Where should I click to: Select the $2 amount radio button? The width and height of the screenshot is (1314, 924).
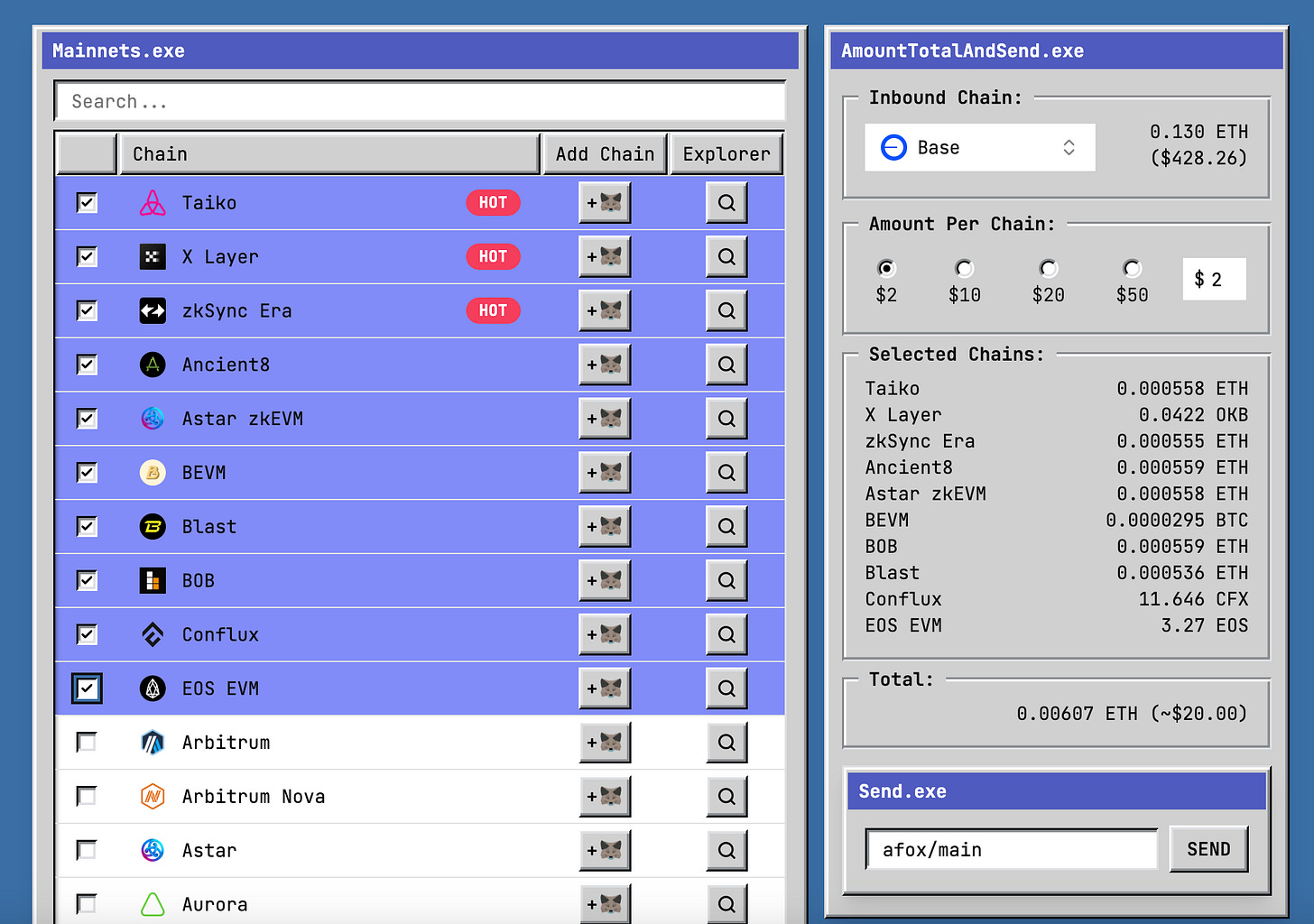[x=886, y=268]
